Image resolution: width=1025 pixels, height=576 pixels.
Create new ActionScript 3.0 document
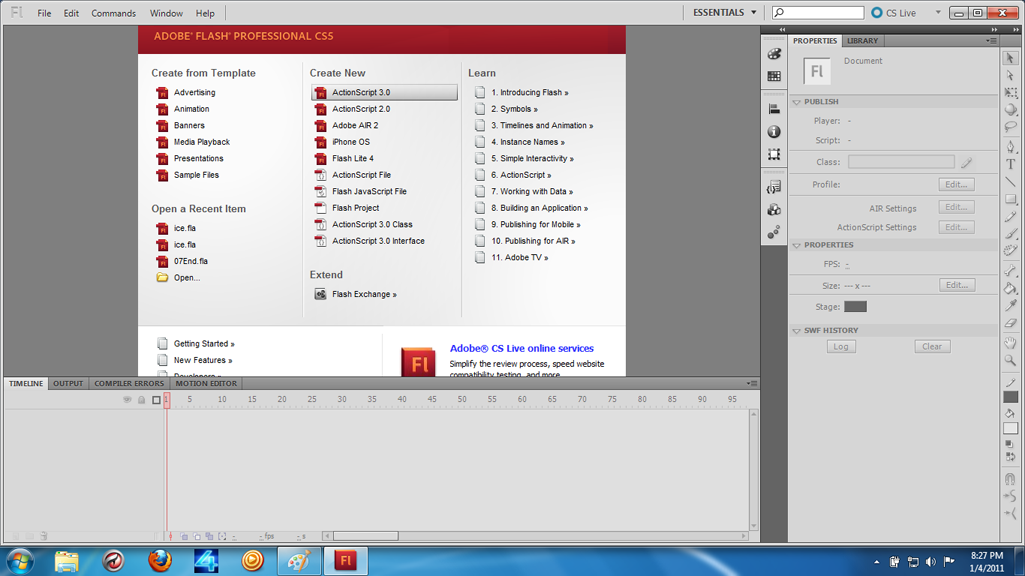pos(384,92)
